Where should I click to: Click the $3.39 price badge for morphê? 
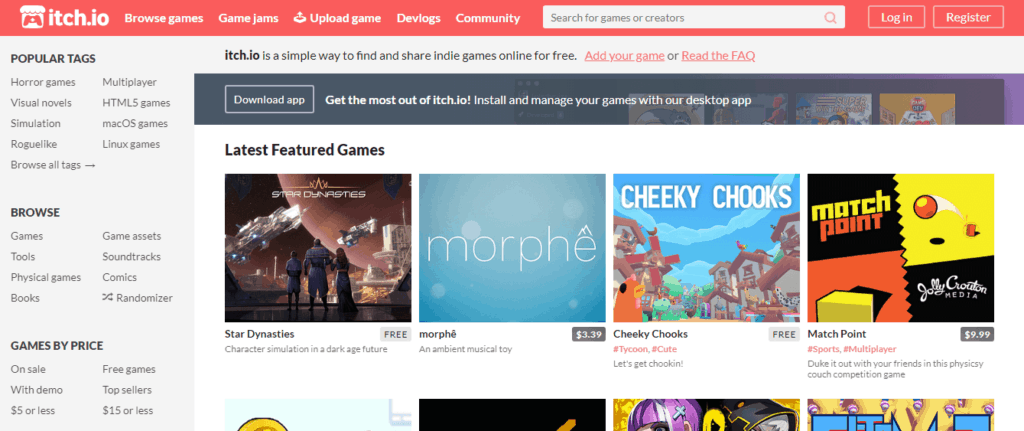[x=588, y=334]
